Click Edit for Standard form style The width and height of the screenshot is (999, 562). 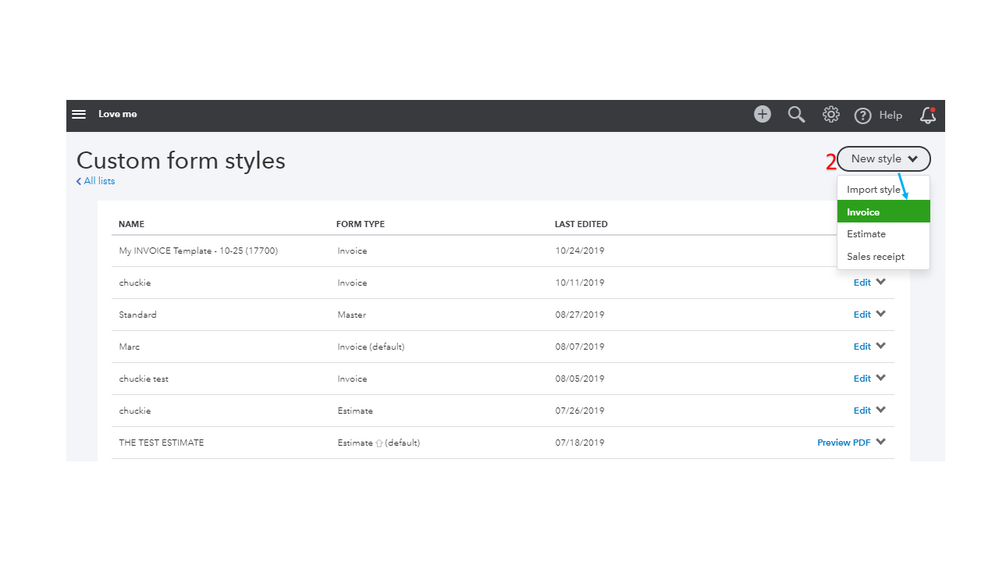[862, 315]
